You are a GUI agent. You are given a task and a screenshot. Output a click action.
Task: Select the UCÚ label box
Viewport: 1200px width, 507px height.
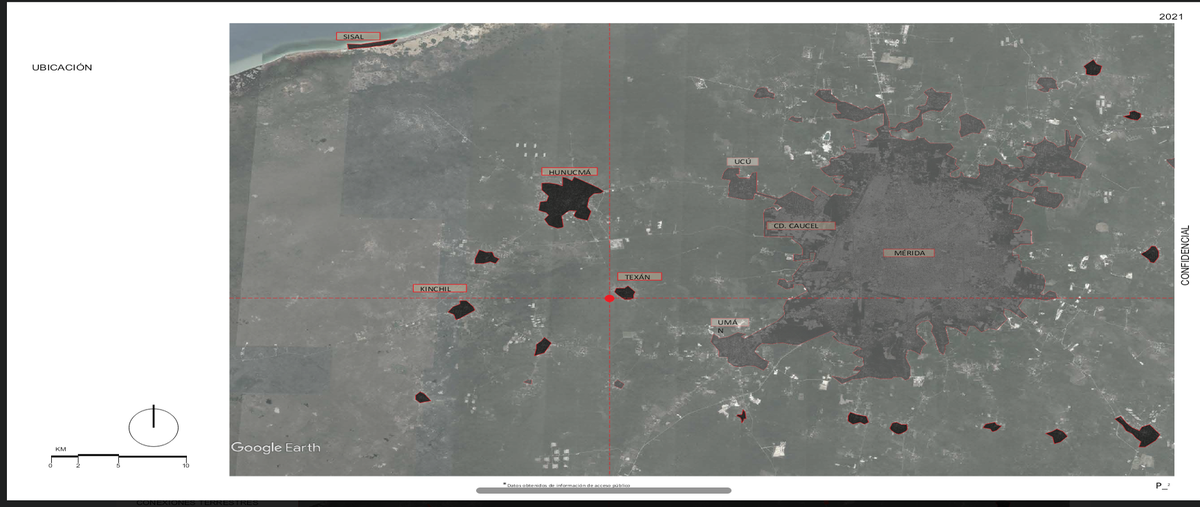[741, 161]
